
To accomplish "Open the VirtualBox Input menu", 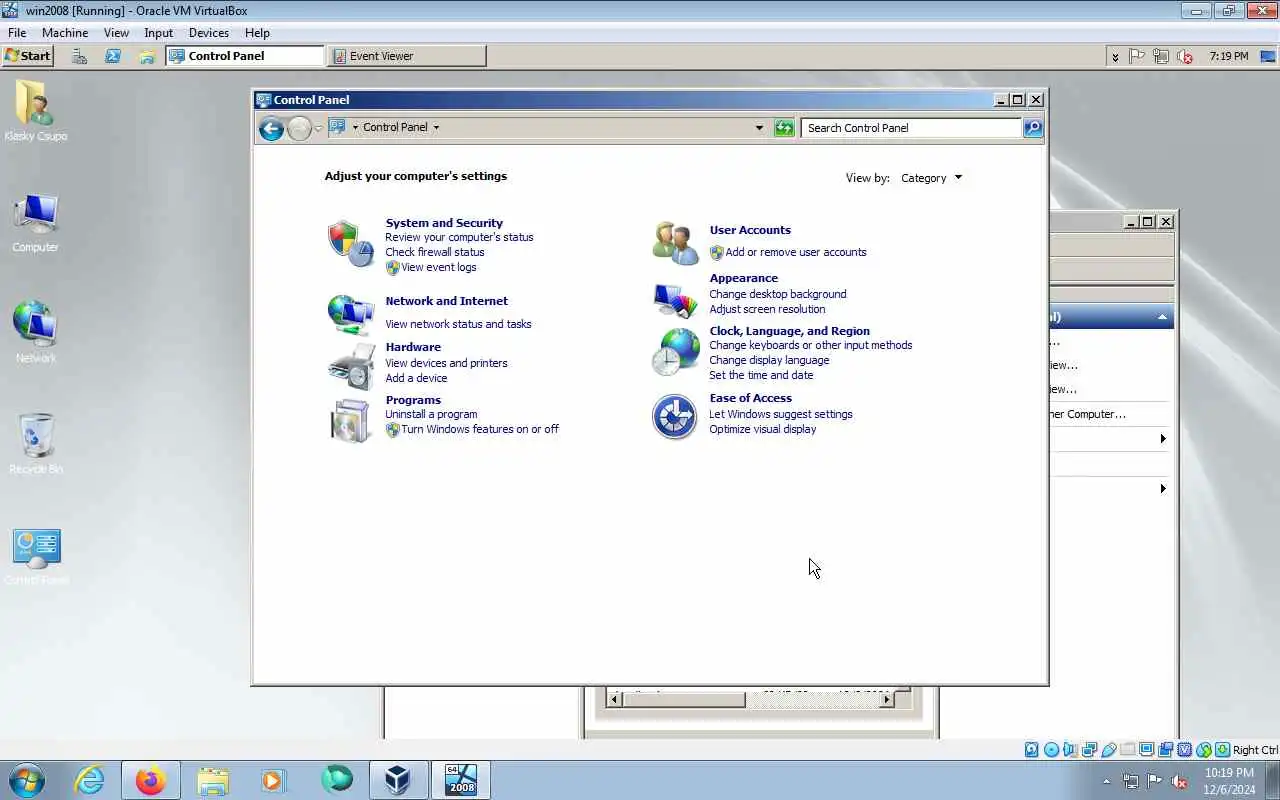I will (158, 33).
